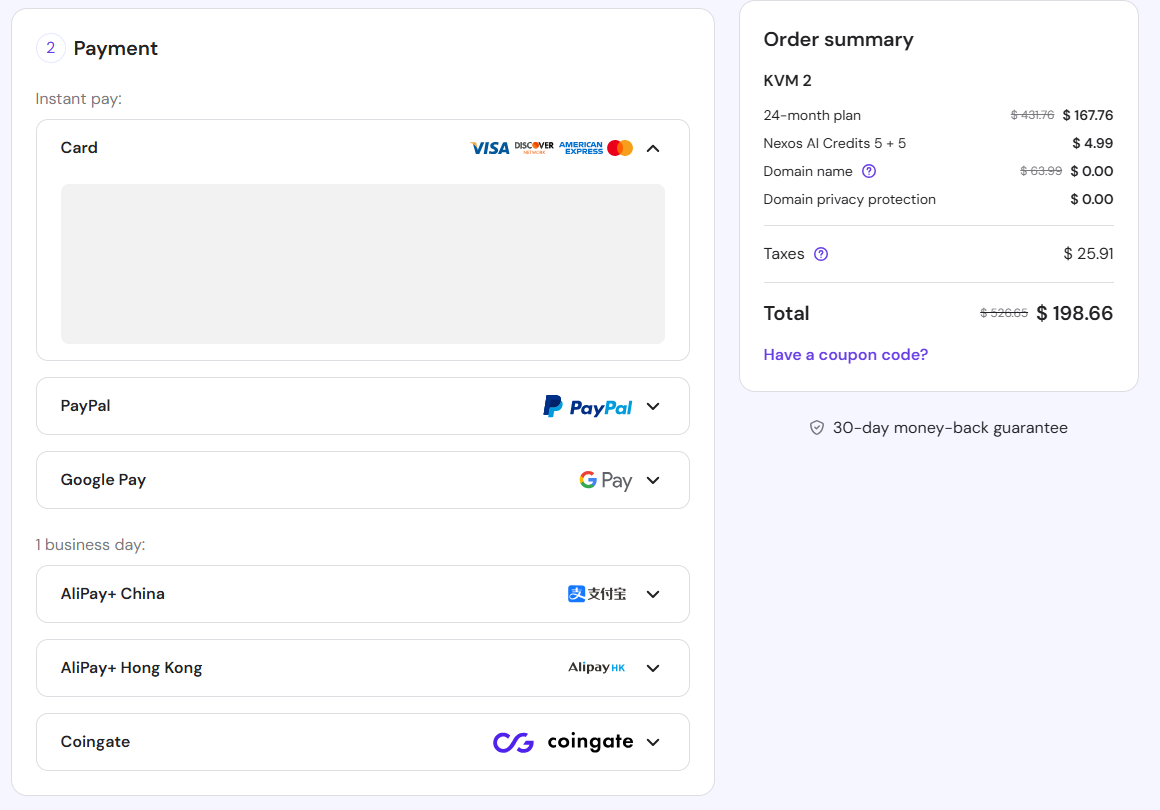Click the Payment section heading

click(x=115, y=48)
